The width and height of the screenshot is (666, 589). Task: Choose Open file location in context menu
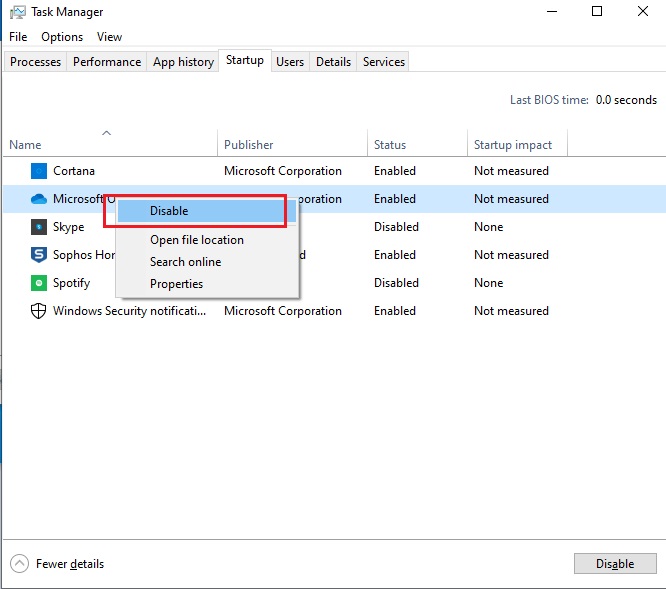tap(207, 240)
